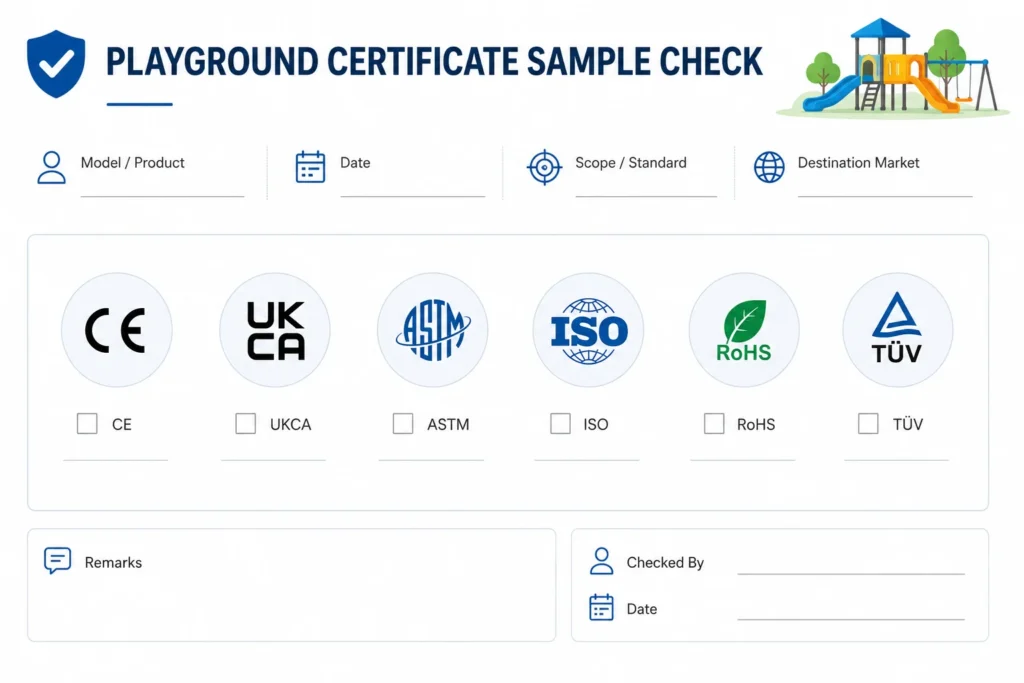
Task: Click the target icon beside Scope / Standard
Action: 545,167
